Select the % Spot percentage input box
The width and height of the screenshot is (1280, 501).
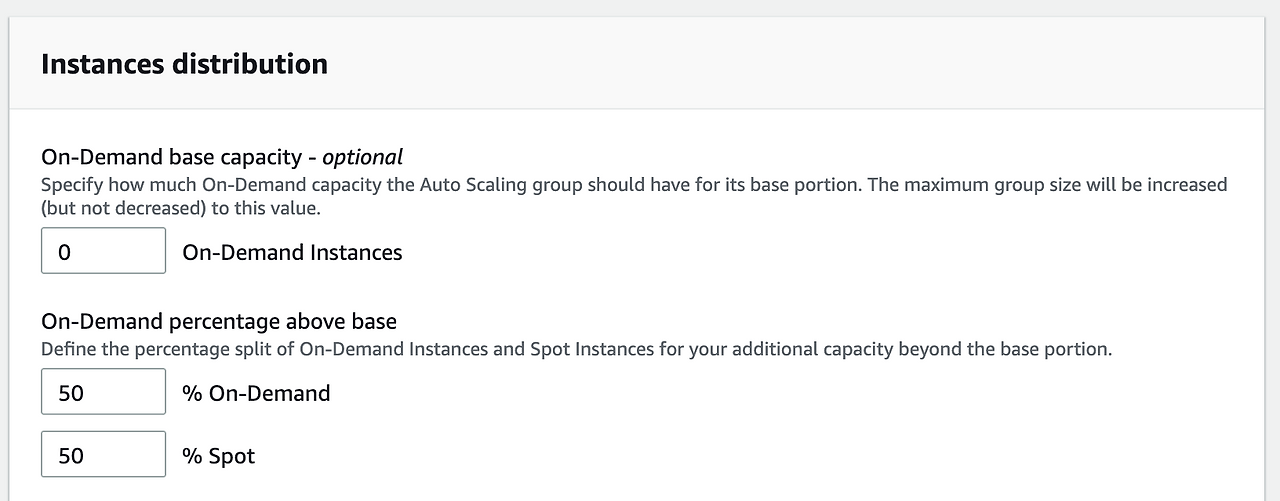tap(103, 455)
